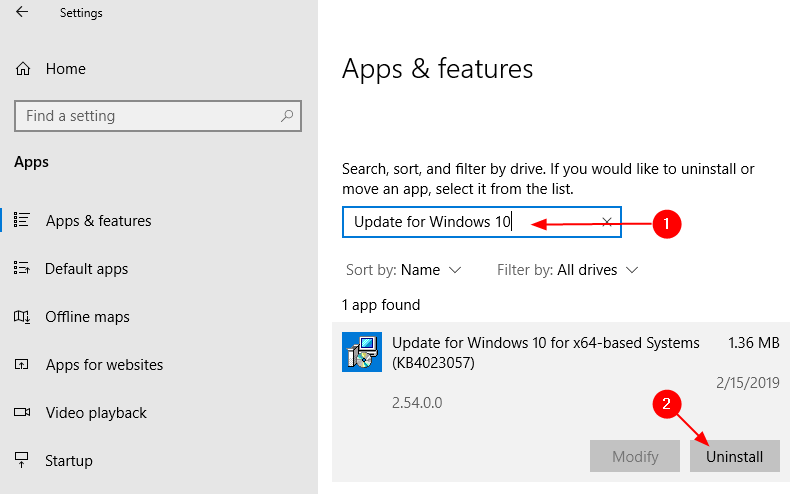Screen dimensions: 791x494
Task: Click the Startup icon
Action: pos(22,460)
